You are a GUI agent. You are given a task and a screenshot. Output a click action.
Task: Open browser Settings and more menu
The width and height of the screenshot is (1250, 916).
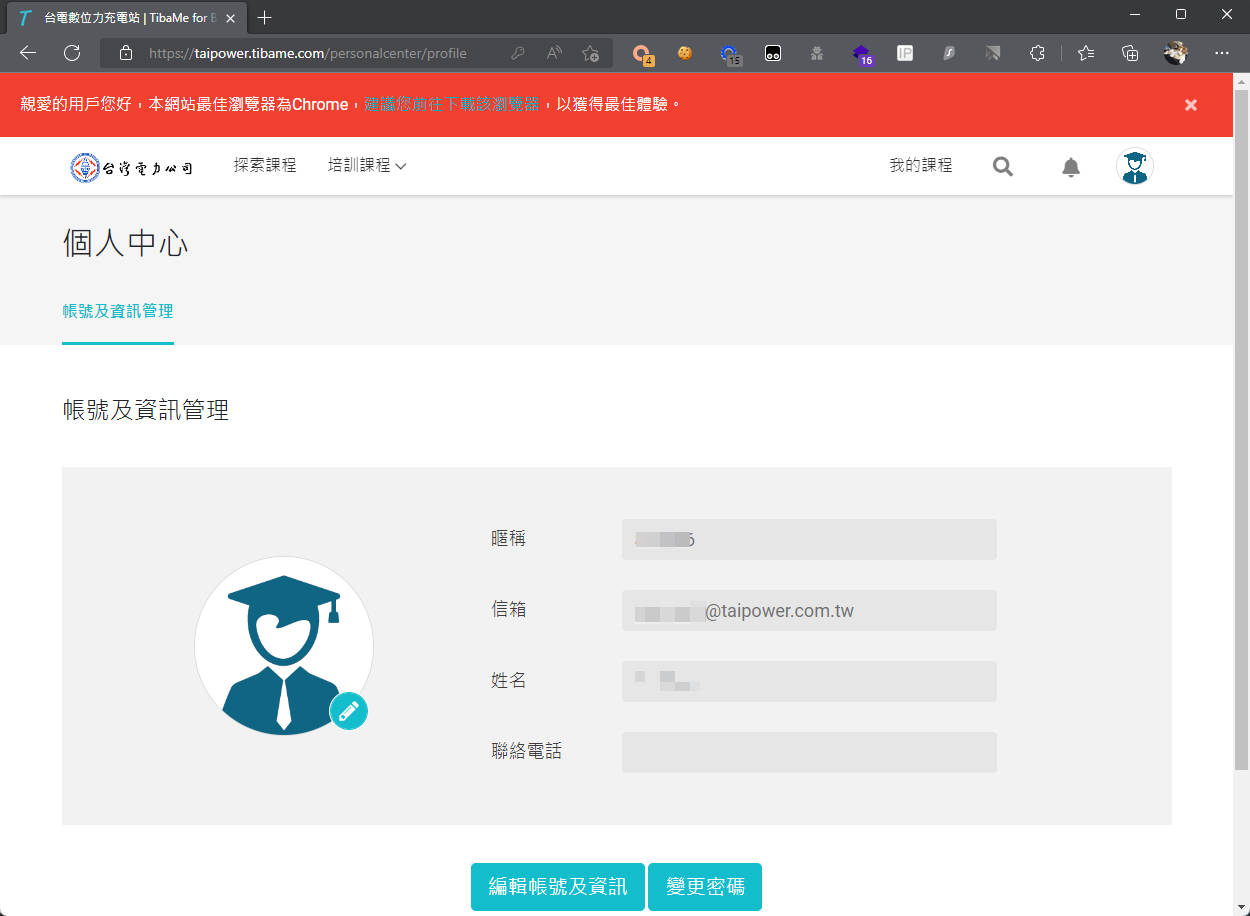click(x=1222, y=53)
